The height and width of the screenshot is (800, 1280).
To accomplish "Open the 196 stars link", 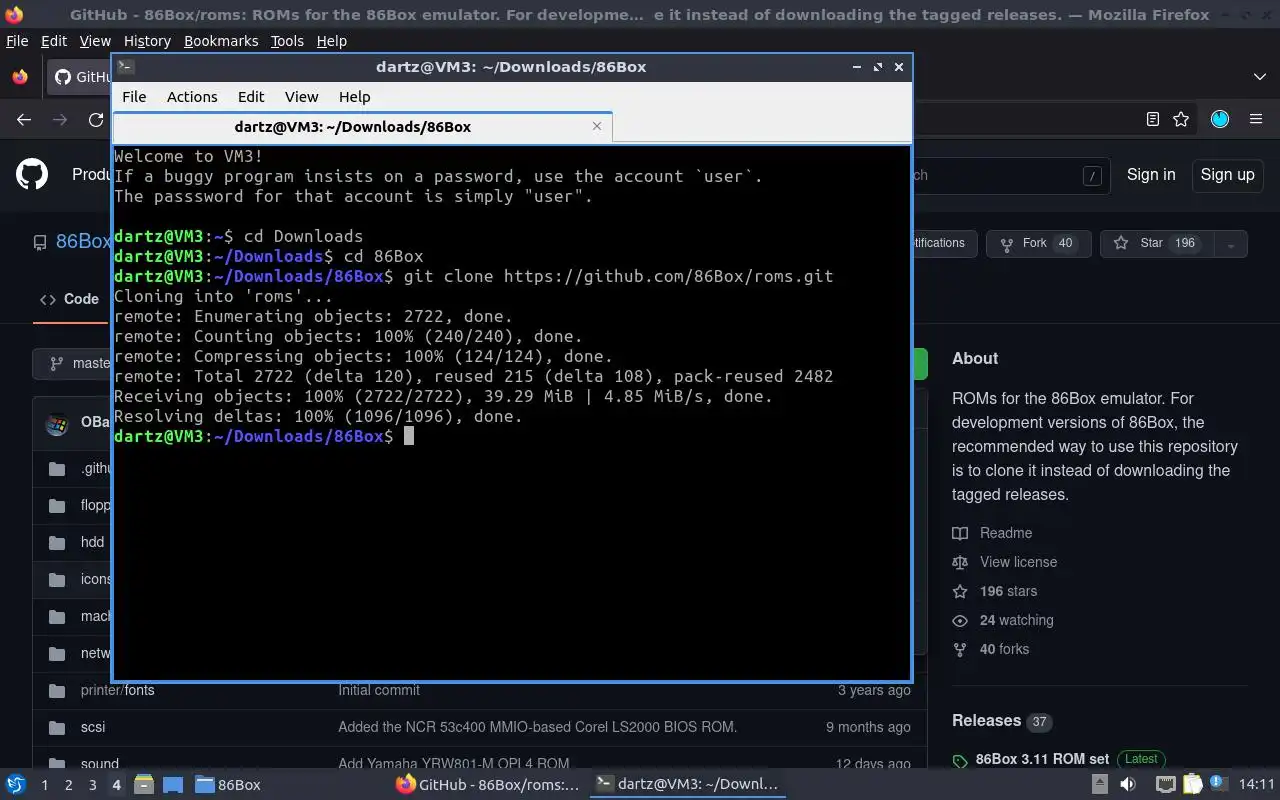I will 1008,591.
